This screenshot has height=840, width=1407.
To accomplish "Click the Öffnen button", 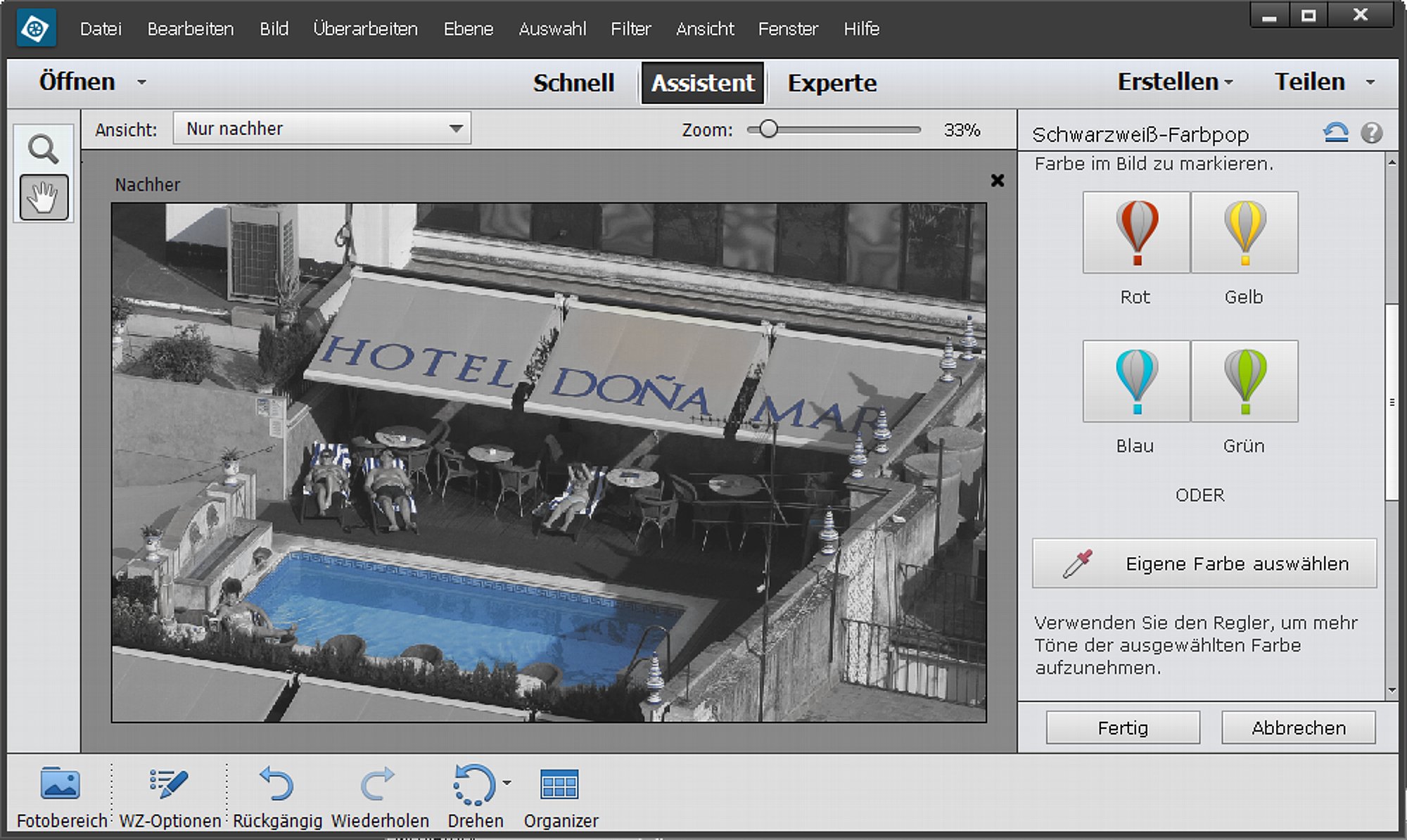I will [x=77, y=82].
